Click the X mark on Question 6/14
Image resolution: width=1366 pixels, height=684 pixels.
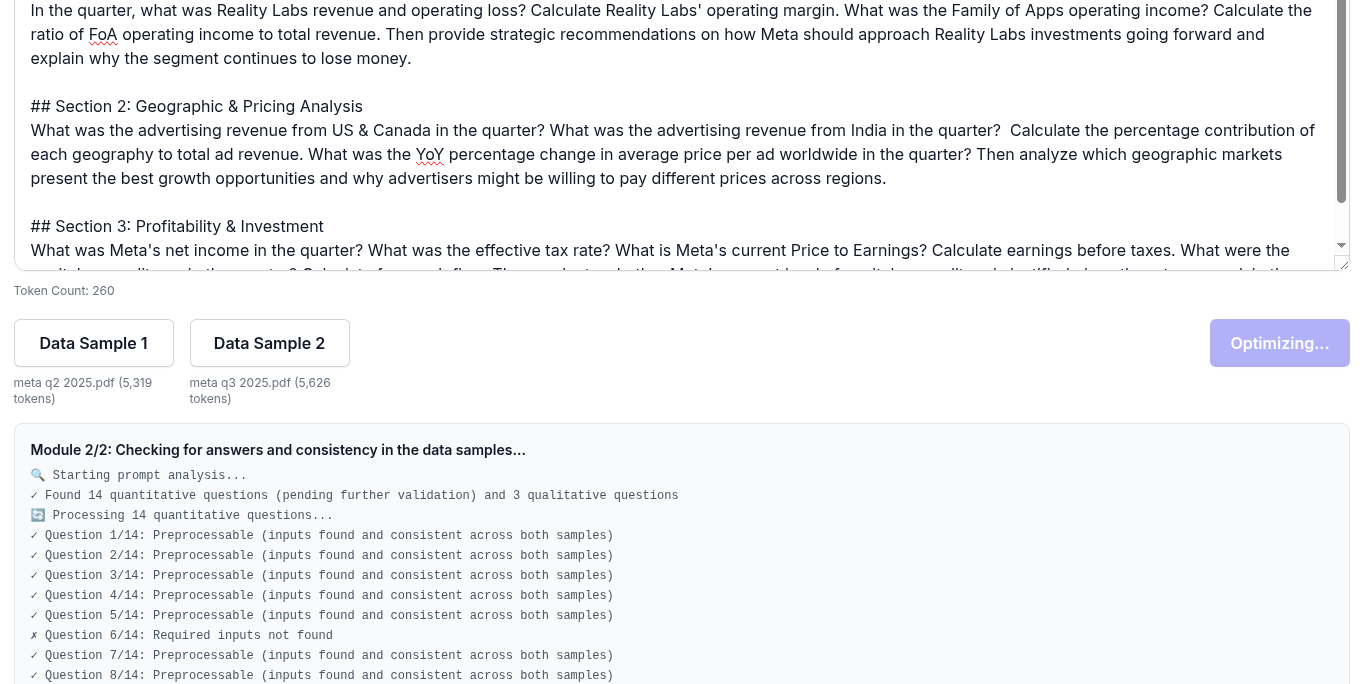pos(35,636)
